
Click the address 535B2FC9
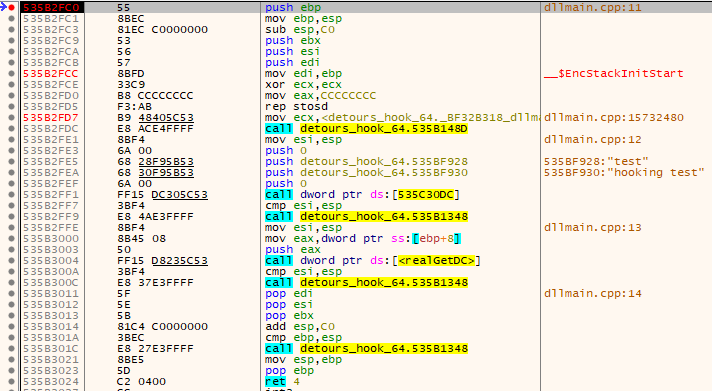(51, 40)
